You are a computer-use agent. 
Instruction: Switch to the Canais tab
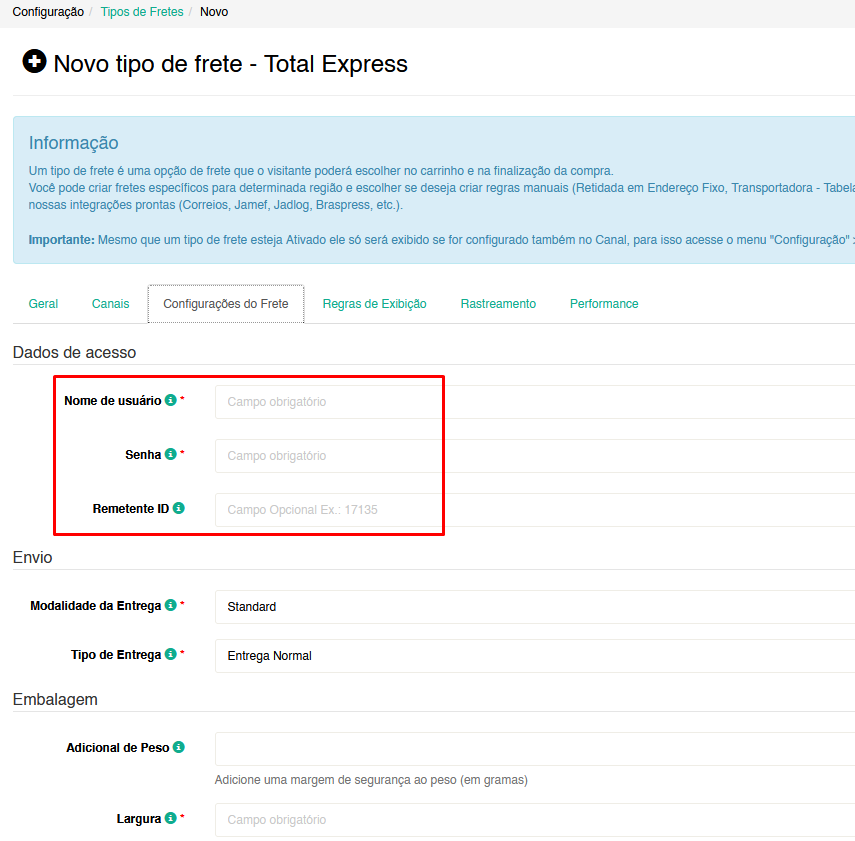coord(110,304)
